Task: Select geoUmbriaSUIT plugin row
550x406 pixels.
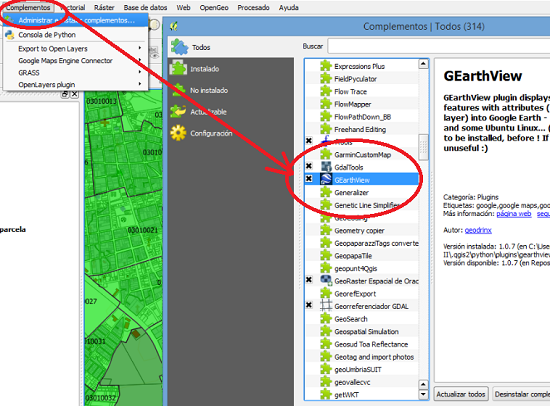Action: (362, 370)
